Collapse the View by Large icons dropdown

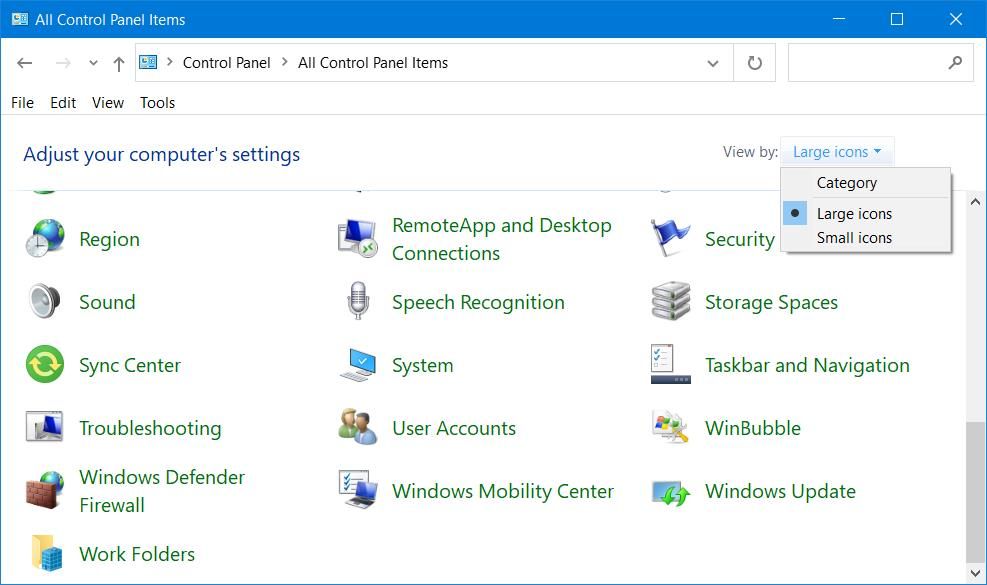click(836, 152)
